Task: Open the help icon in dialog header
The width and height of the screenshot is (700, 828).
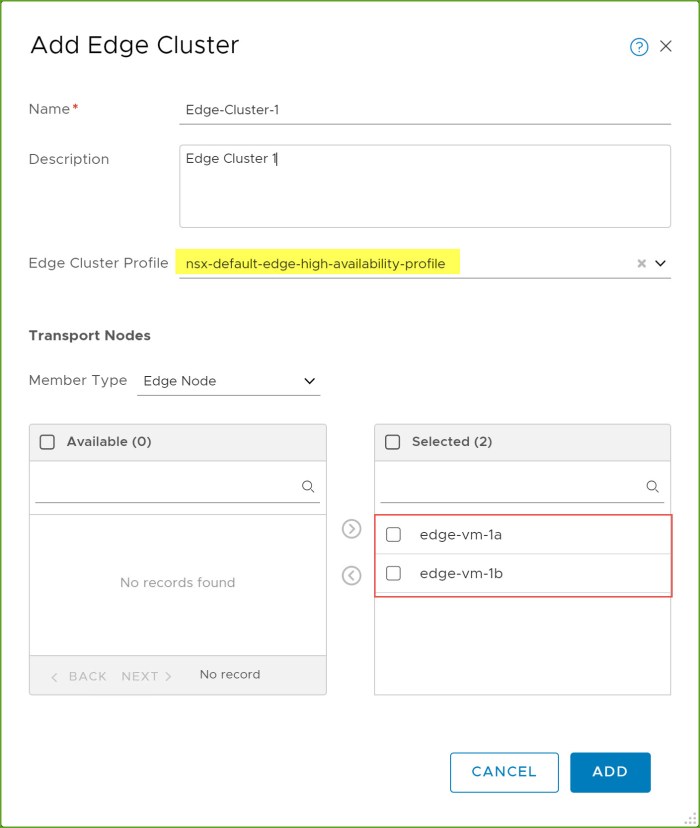Action: [x=639, y=47]
